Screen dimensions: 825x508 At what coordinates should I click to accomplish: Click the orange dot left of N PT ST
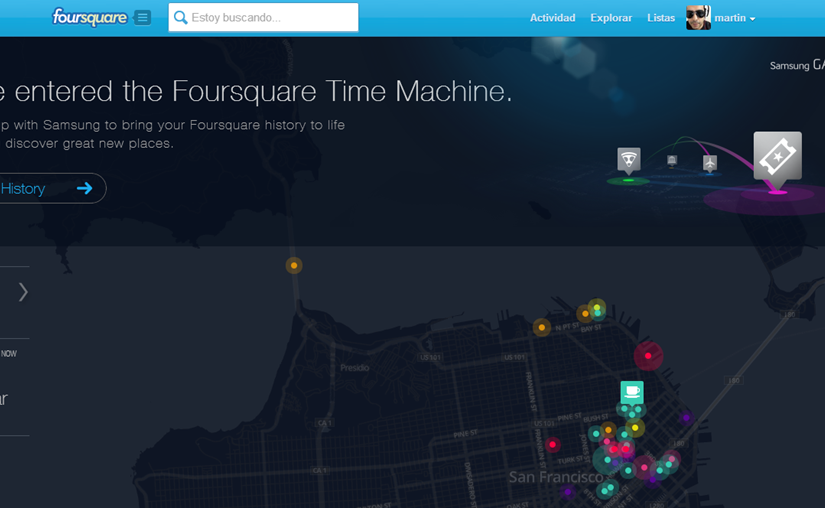pos(542,327)
